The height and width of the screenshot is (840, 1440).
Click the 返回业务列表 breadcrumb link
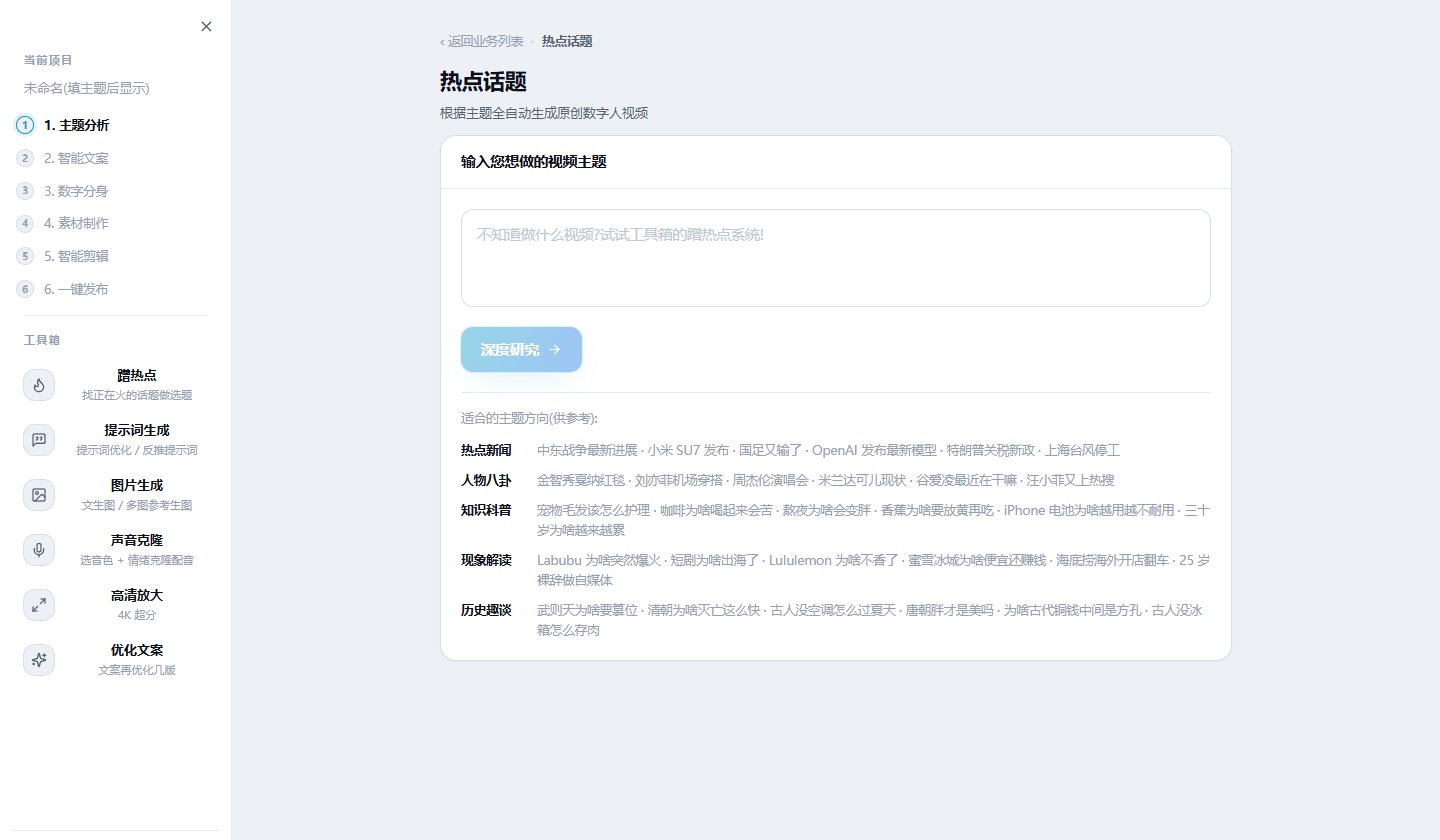click(482, 41)
